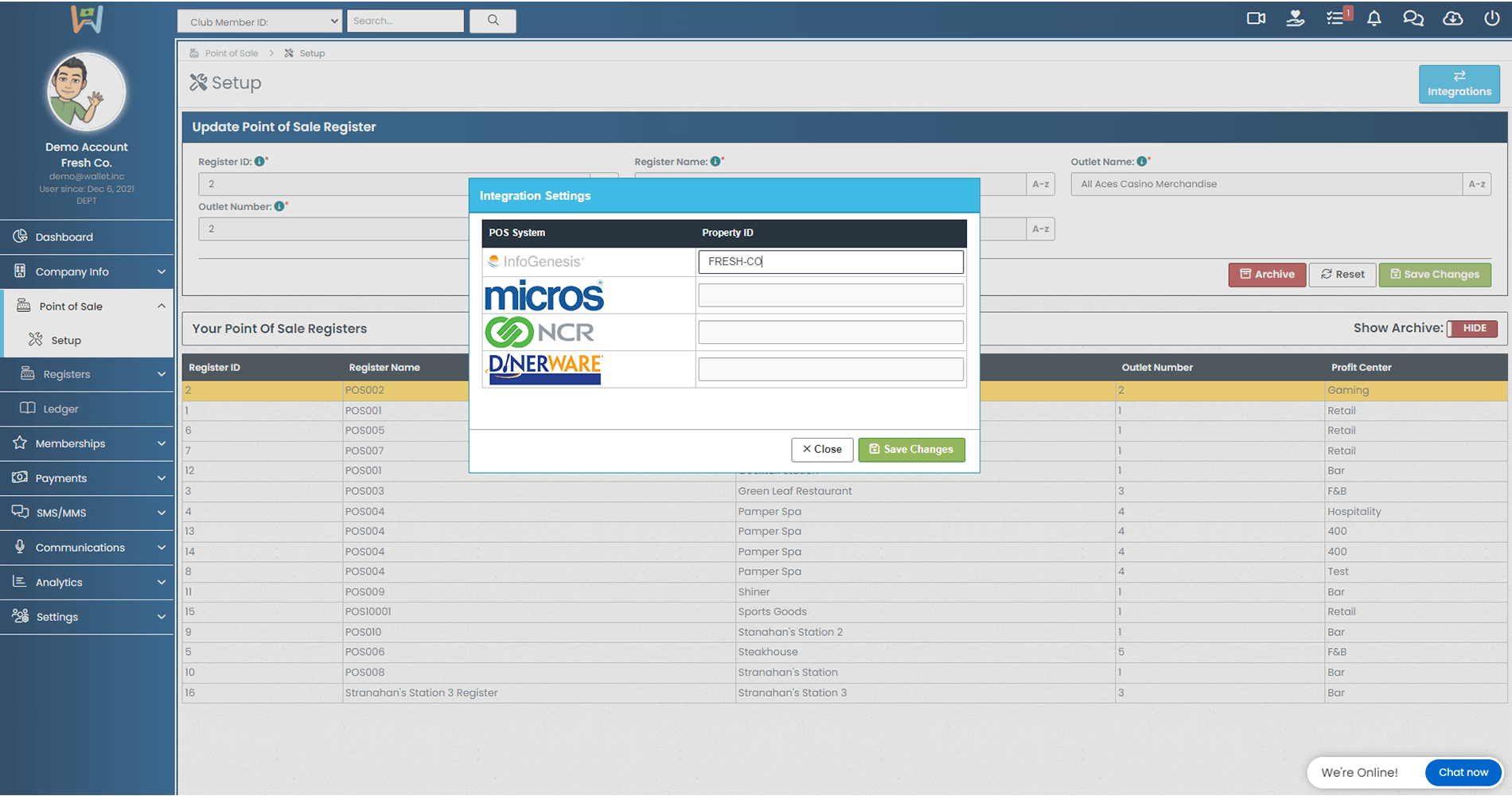Image resolution: width=1512 pixels, height=796 pixels.
Task: Open the notifications bell icon
Action: [x=1374, y=18]
